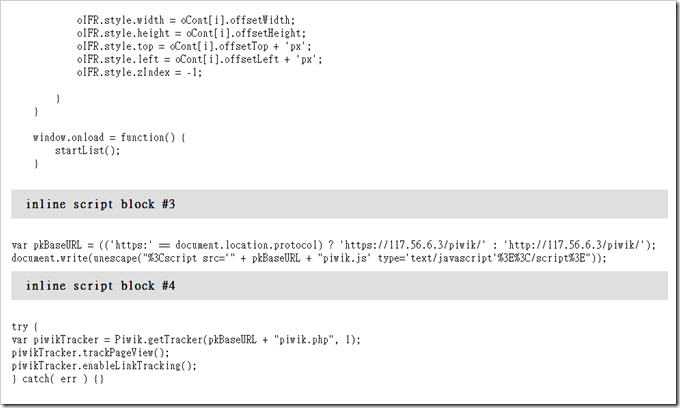This screenshot has height=408, width=680.
Task: Click the window.onload = function() line
Action: 109,138
